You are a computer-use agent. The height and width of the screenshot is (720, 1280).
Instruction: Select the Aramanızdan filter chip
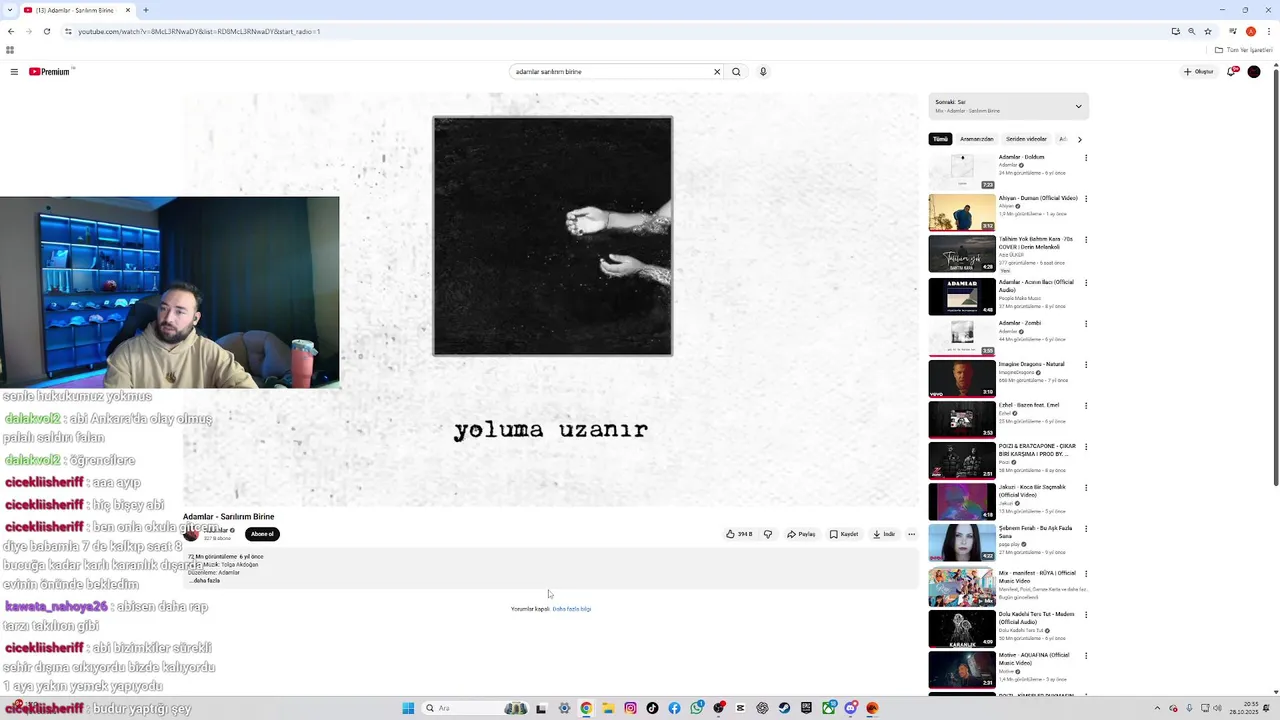tap(977, 139)
